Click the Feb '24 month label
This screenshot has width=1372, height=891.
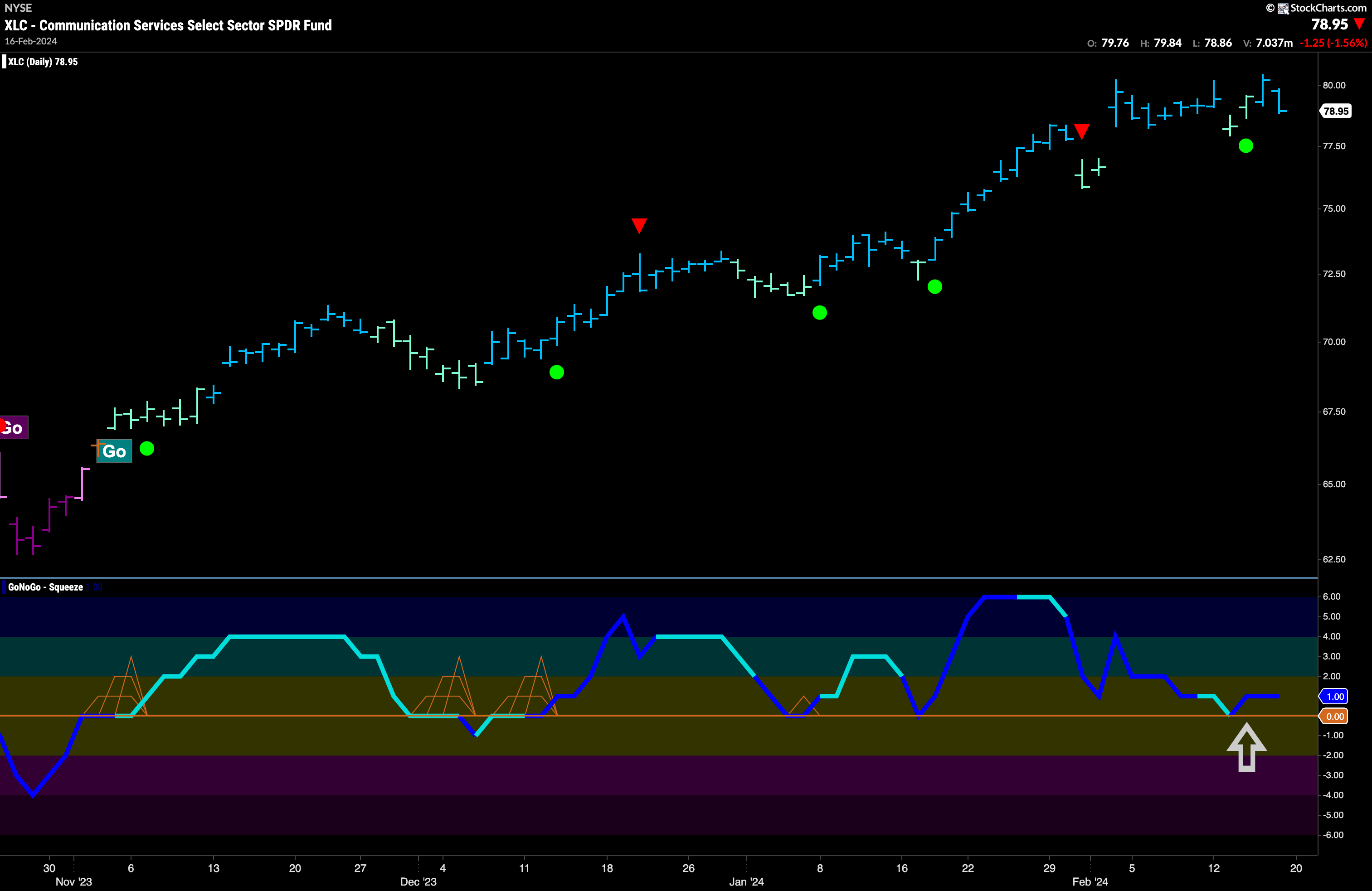point(1090,882)
